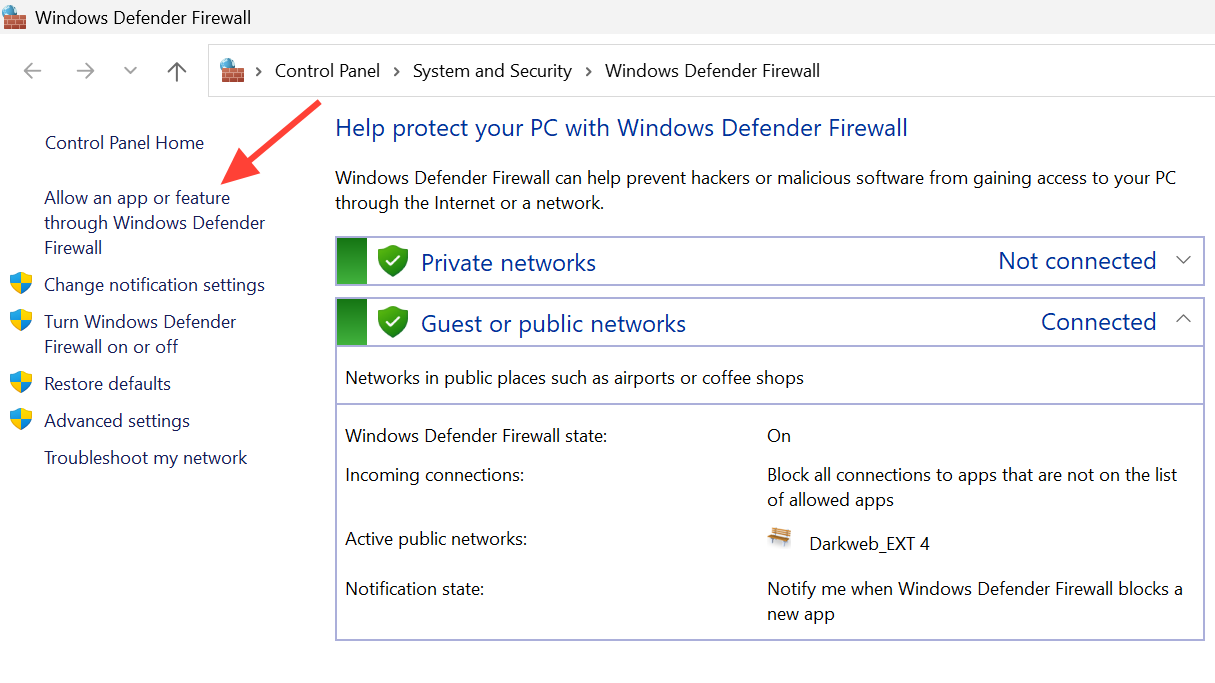Open Turn Windows Defender Firewall on or off
The height and width of the screenshot is (683, 1215).
(140, 334)
